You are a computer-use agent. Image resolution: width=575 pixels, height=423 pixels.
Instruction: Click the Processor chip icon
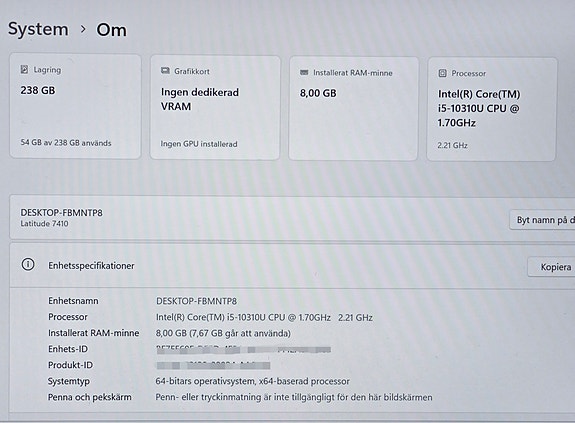(443, 73)
